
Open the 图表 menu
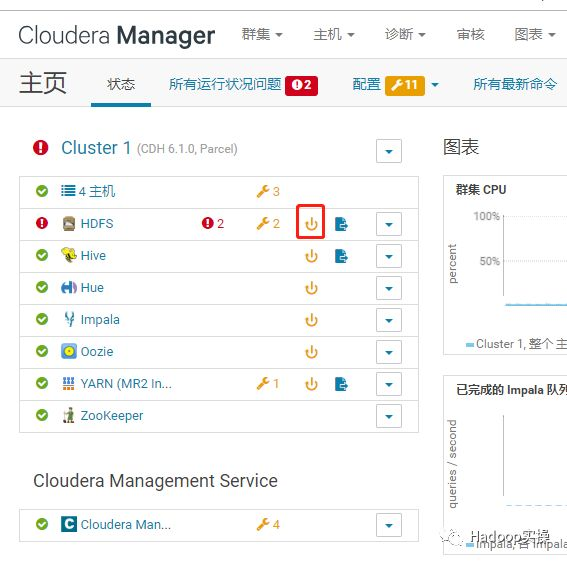pos(535,34)
